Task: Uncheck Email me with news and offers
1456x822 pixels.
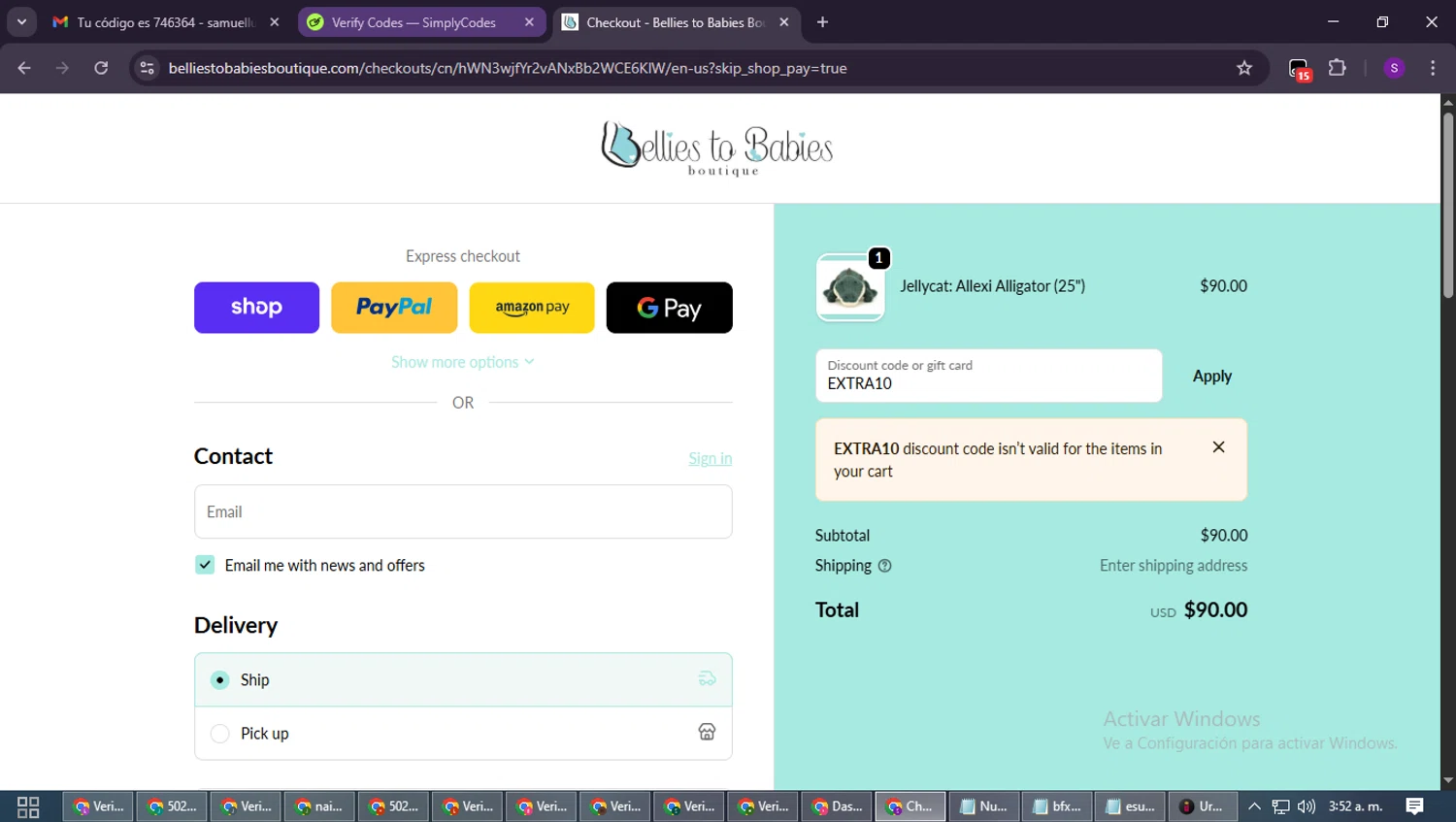Action: [x=205, y=565]
